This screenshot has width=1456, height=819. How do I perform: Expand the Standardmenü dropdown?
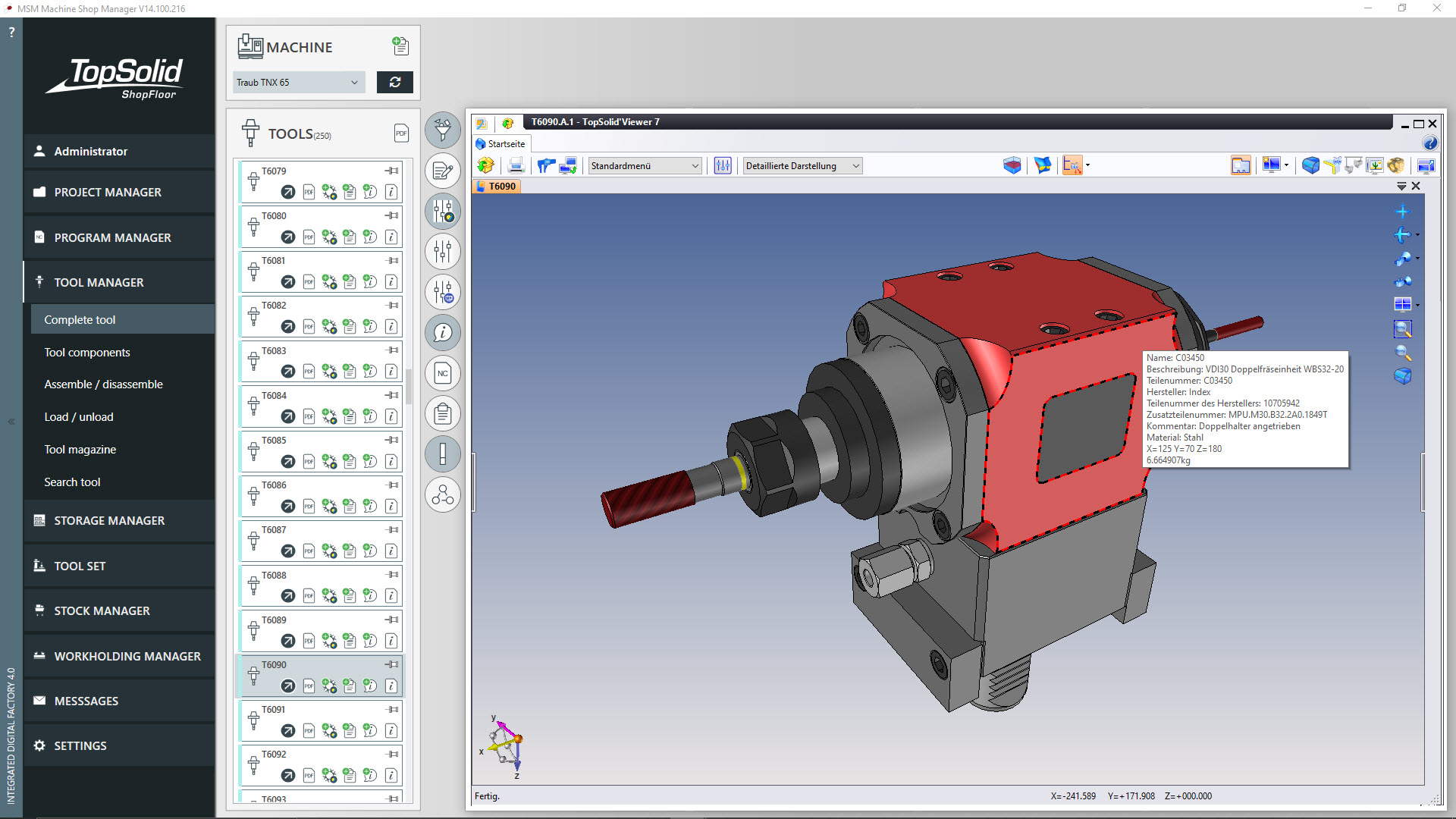tap(645, 165)
